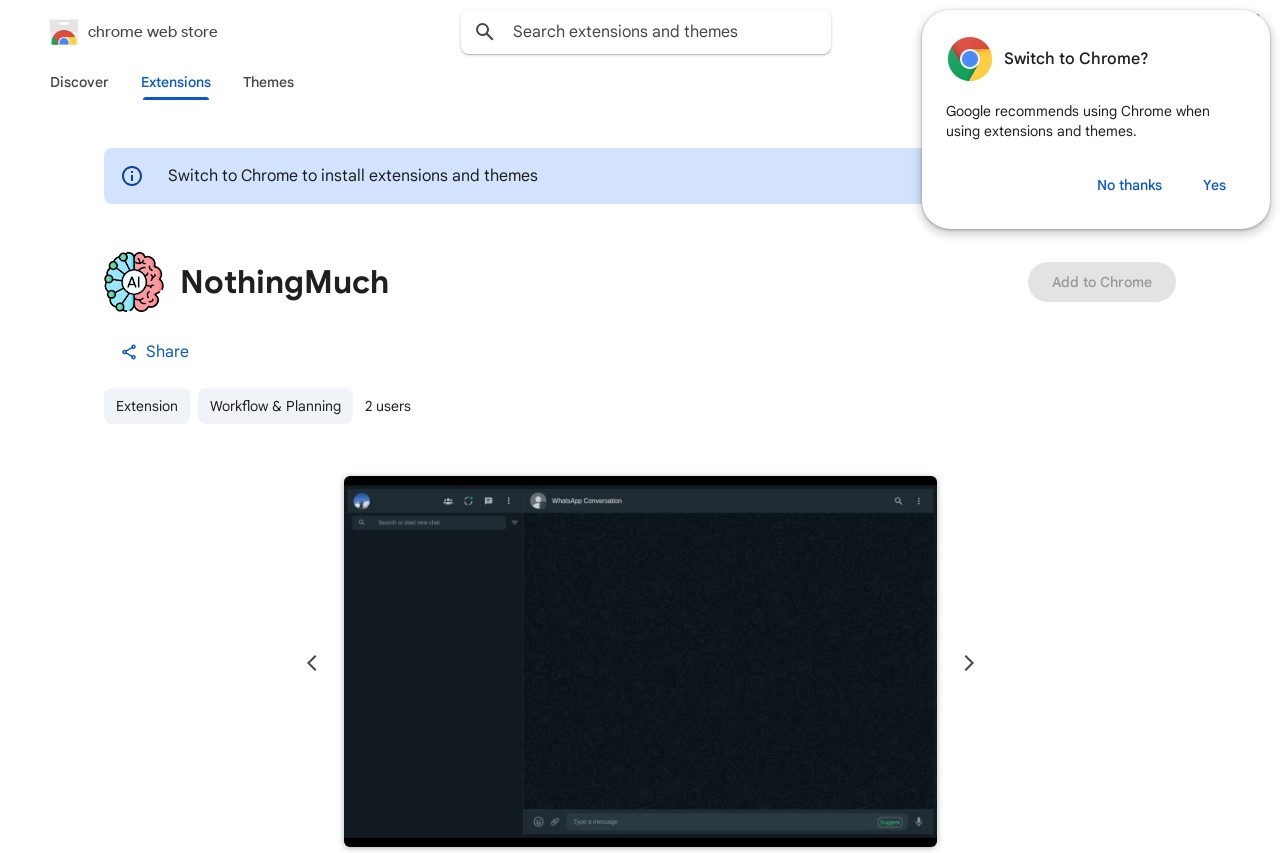Focus the Search extensions and themes field
This screenshot has height=853, width=1280.
point(646,32)
